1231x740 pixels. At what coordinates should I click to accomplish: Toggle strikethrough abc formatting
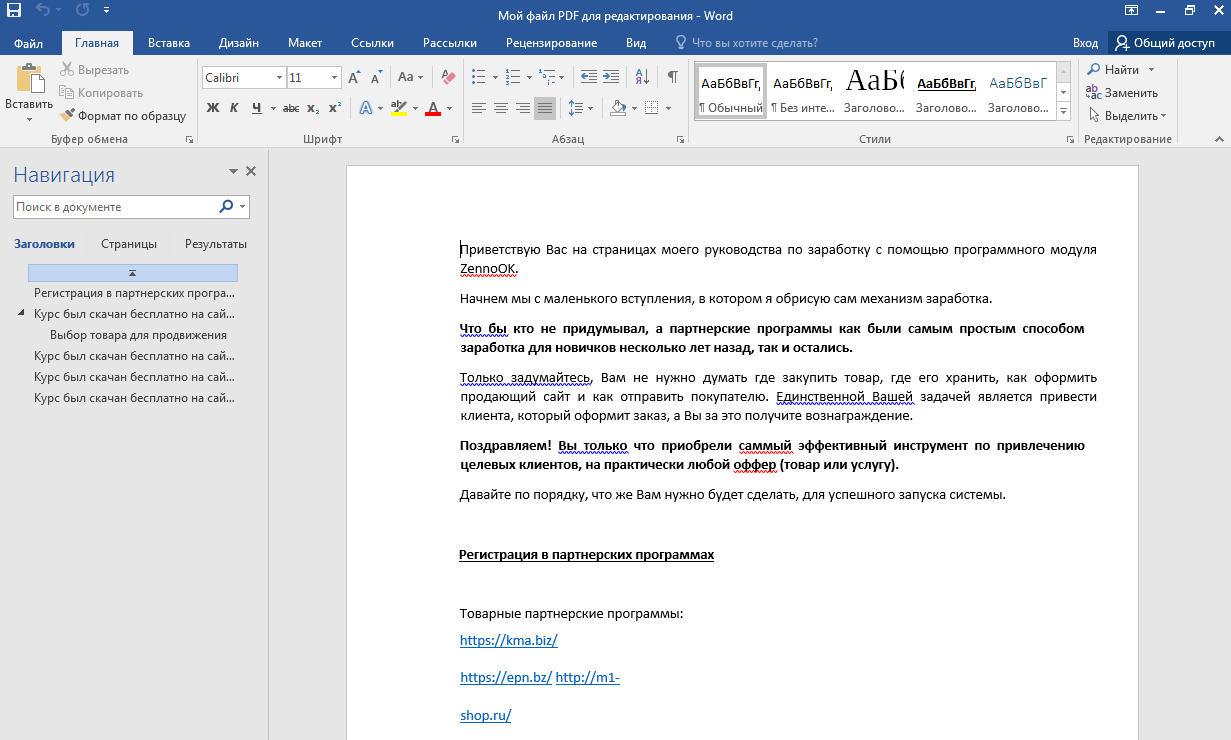pyautogui.click(x=291, y=108)
